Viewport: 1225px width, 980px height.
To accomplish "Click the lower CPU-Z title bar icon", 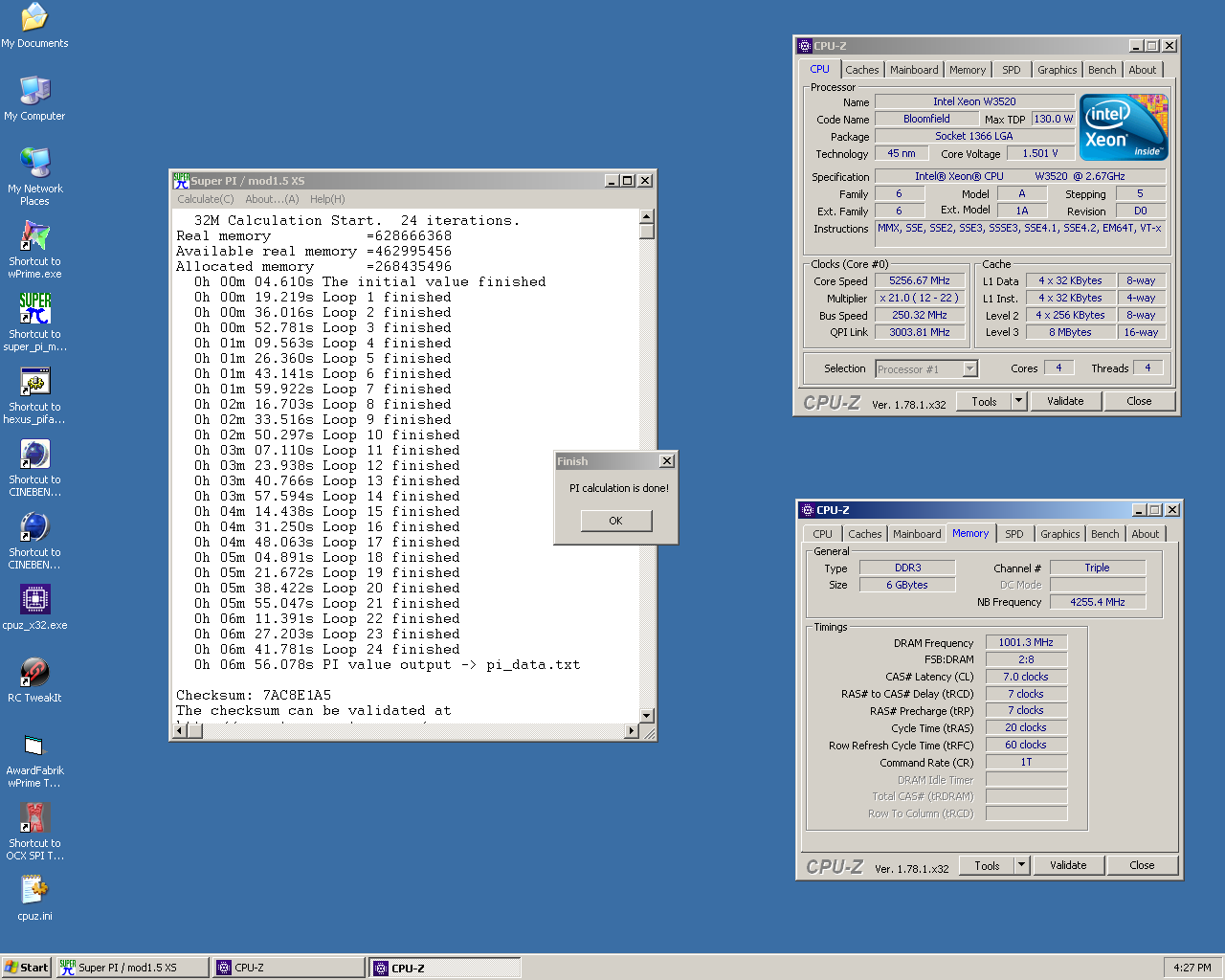I will pyautogui.click(x=808, y=509).
